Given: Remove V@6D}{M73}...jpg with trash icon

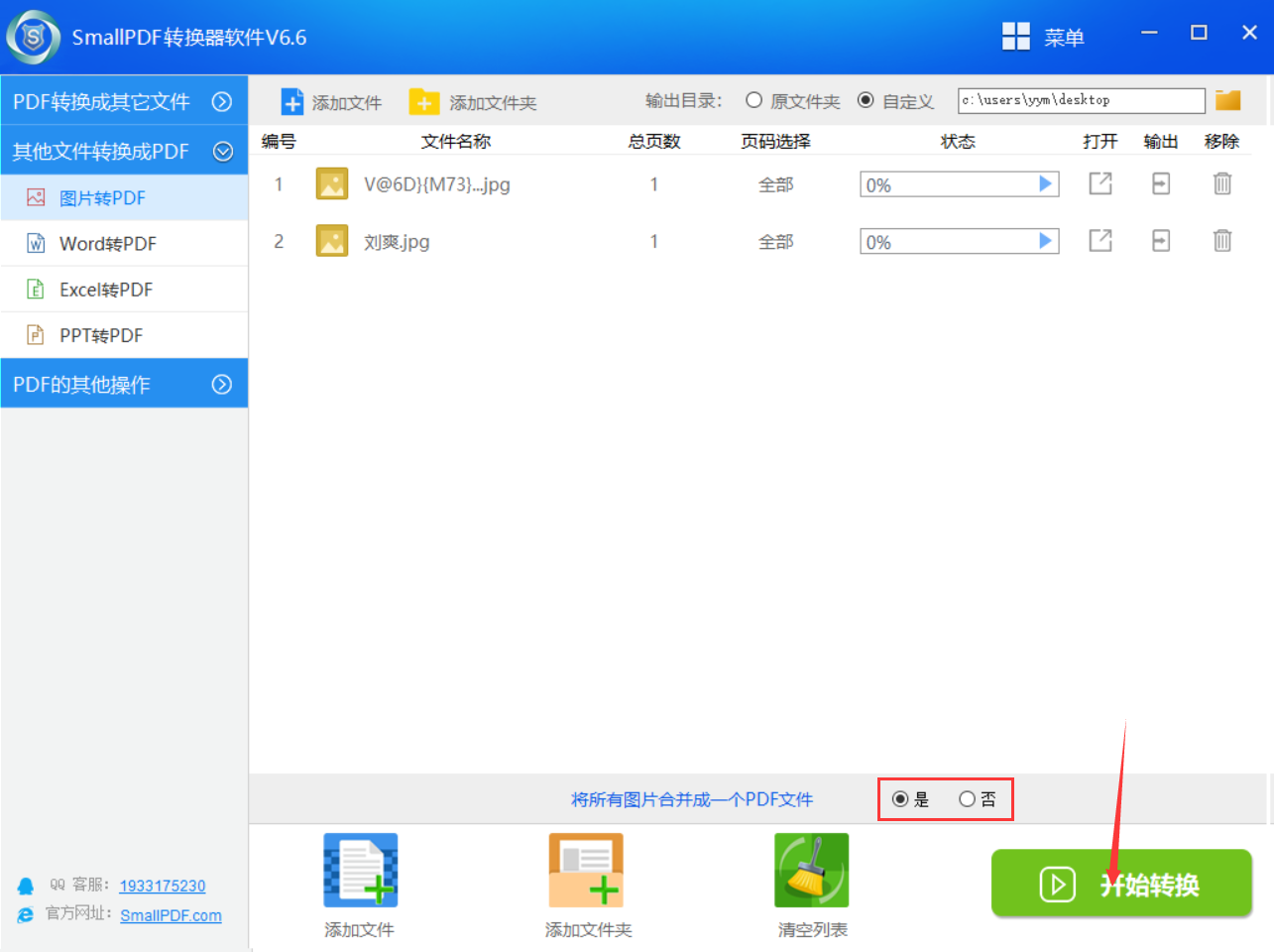Looking at the screenshot, I should point(1222,183).
